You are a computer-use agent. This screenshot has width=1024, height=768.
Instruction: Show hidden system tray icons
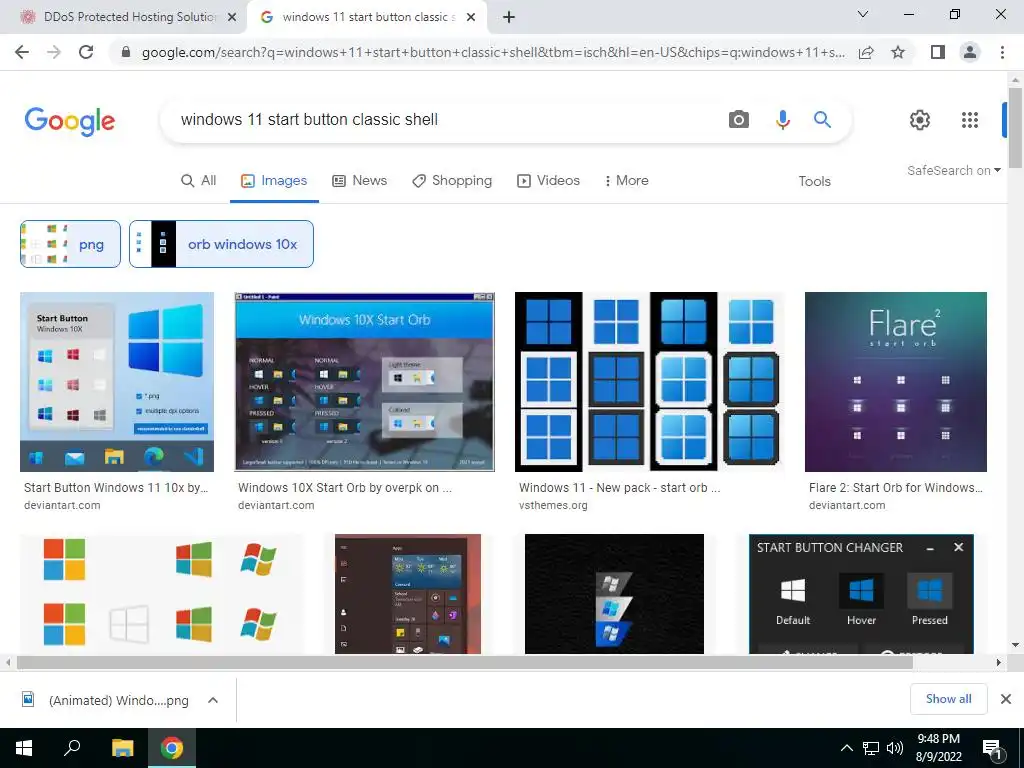[846, 748]
